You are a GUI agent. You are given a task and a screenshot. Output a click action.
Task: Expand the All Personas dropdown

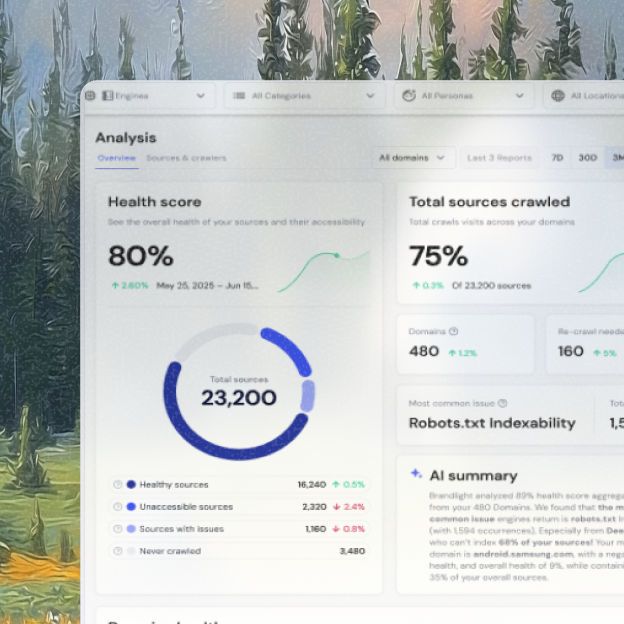(464, 96)
